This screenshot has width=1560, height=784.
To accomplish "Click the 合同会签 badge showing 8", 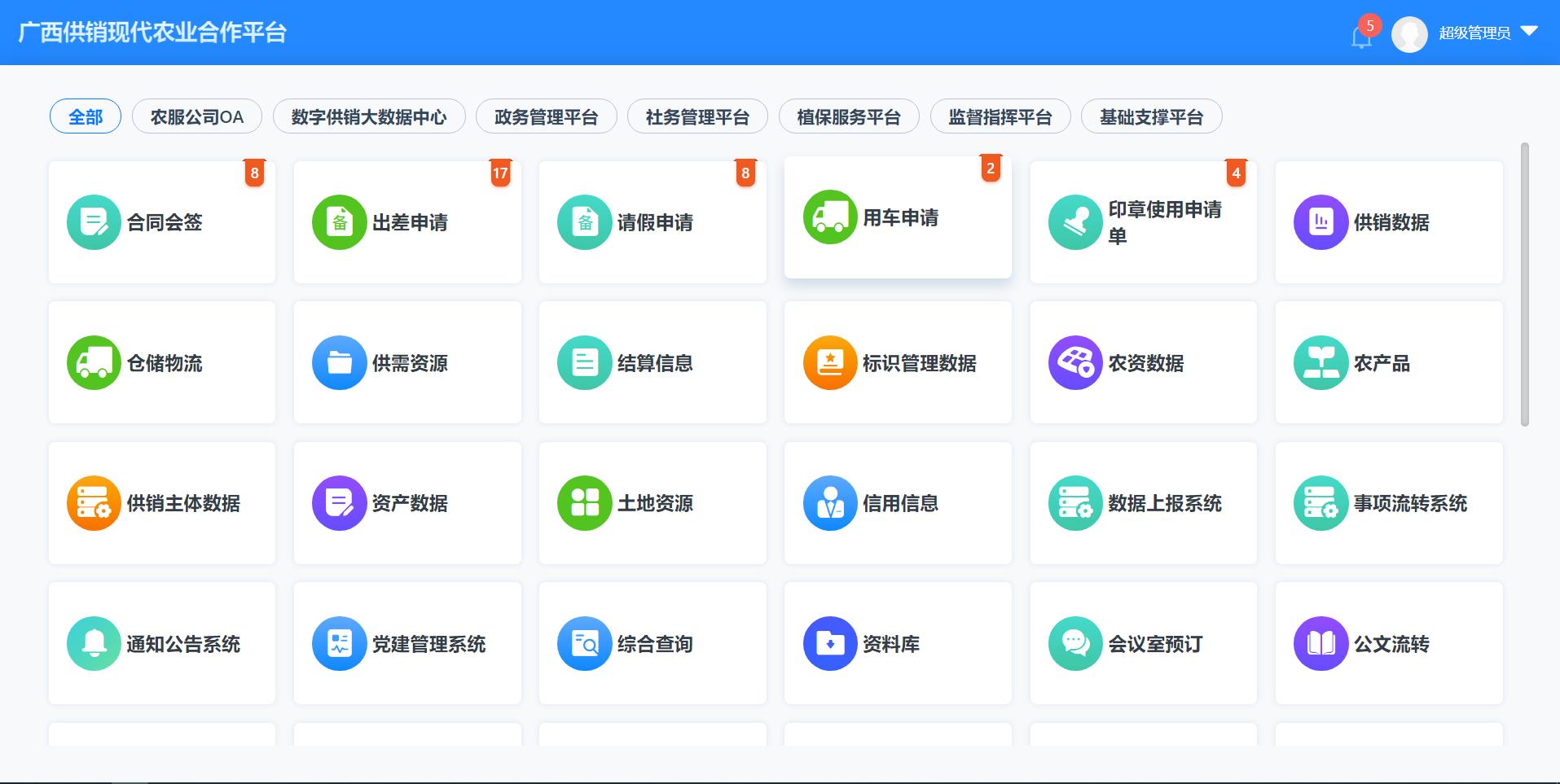I will [x=254, y=173].
